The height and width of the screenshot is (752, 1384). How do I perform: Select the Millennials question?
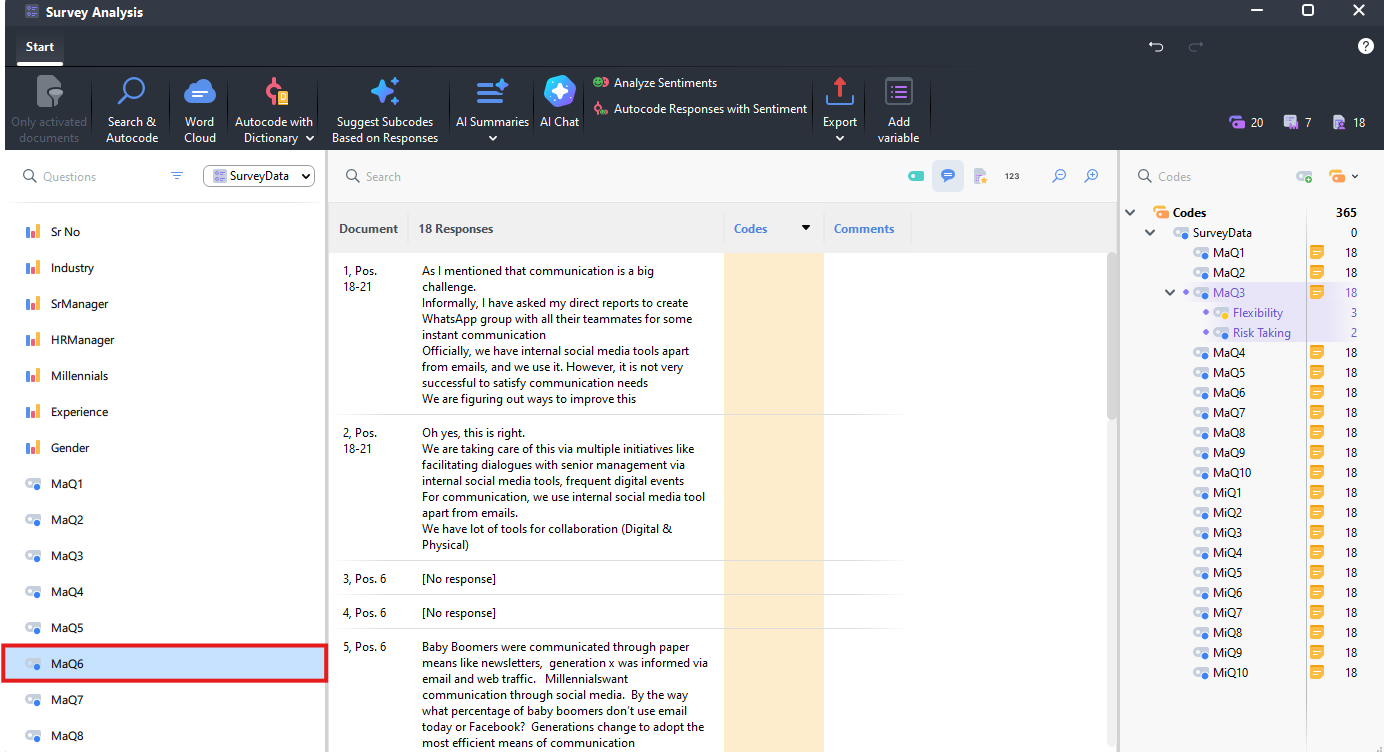[163, 376]
